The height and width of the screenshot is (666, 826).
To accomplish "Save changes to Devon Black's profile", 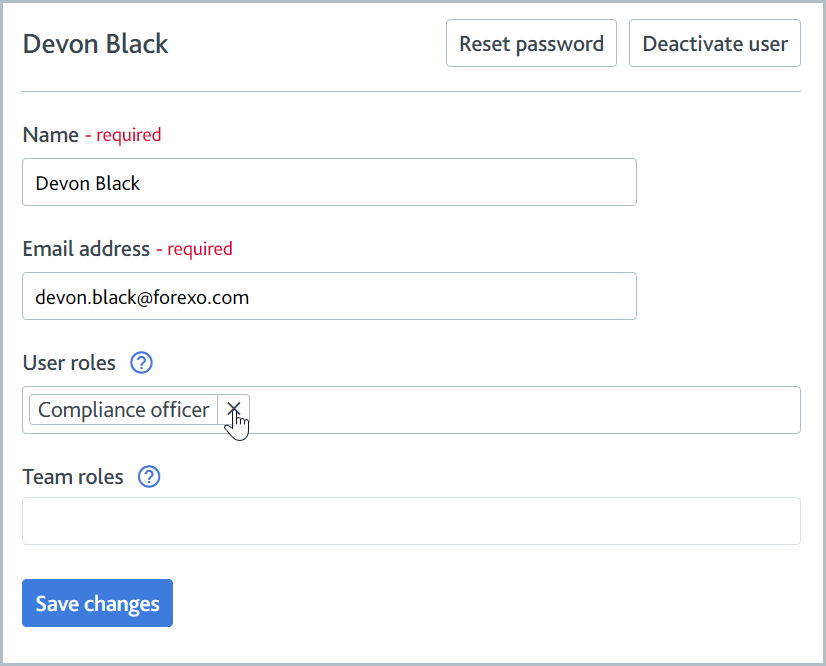I will tap(97, 603).
